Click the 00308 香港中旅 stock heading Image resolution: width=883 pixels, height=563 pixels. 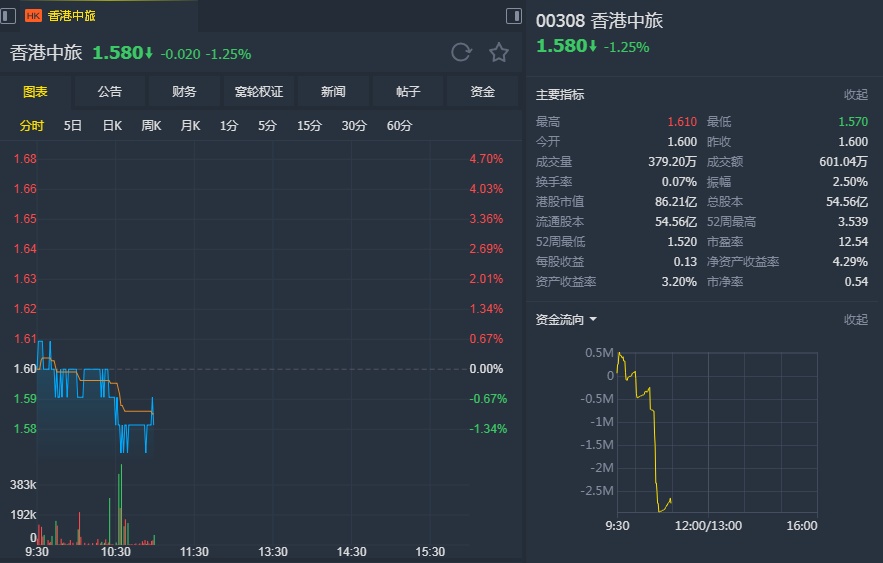pos(599,21)
